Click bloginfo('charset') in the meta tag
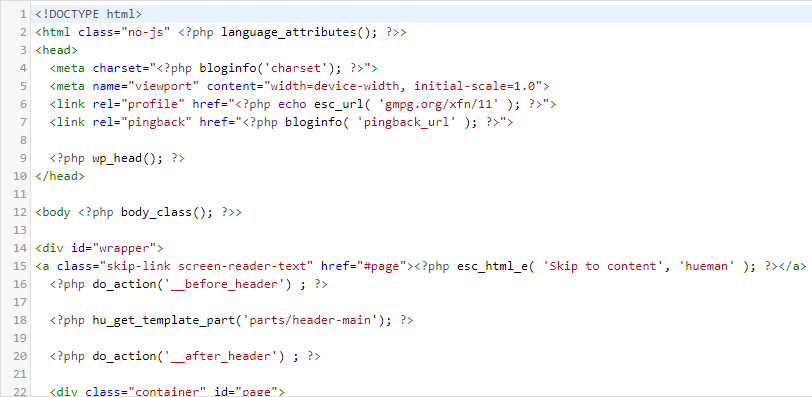 pos(268,68)
